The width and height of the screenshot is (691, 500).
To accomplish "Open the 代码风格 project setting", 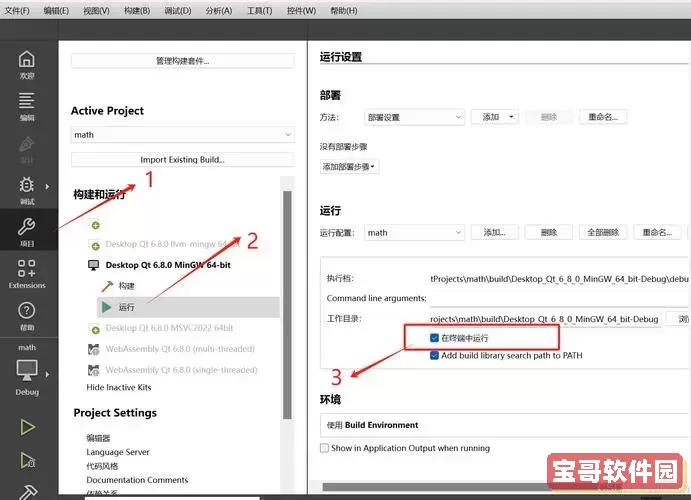I will point(102,466).
